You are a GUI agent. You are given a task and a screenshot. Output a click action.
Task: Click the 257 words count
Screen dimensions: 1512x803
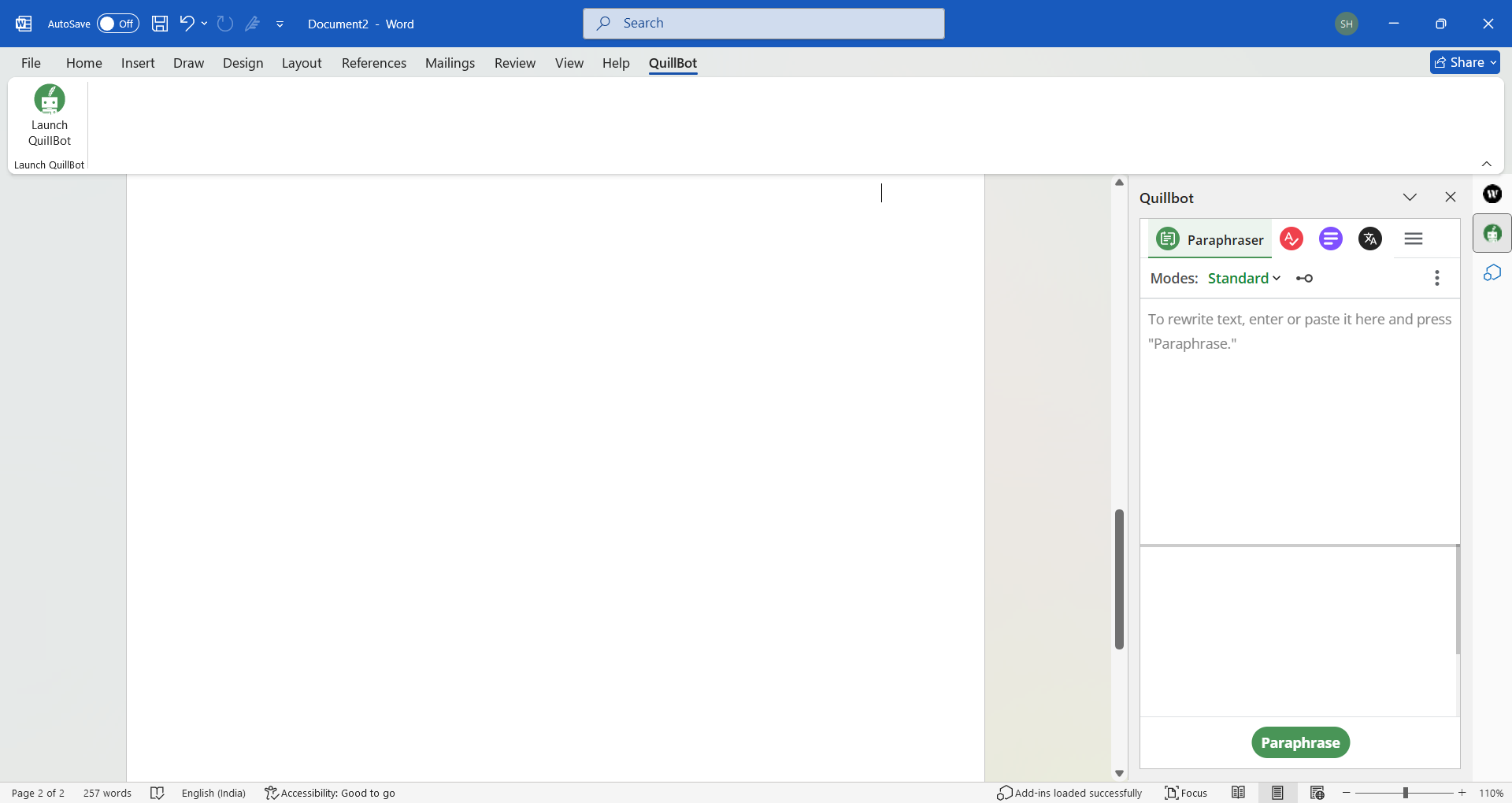[x=107, y=793]
